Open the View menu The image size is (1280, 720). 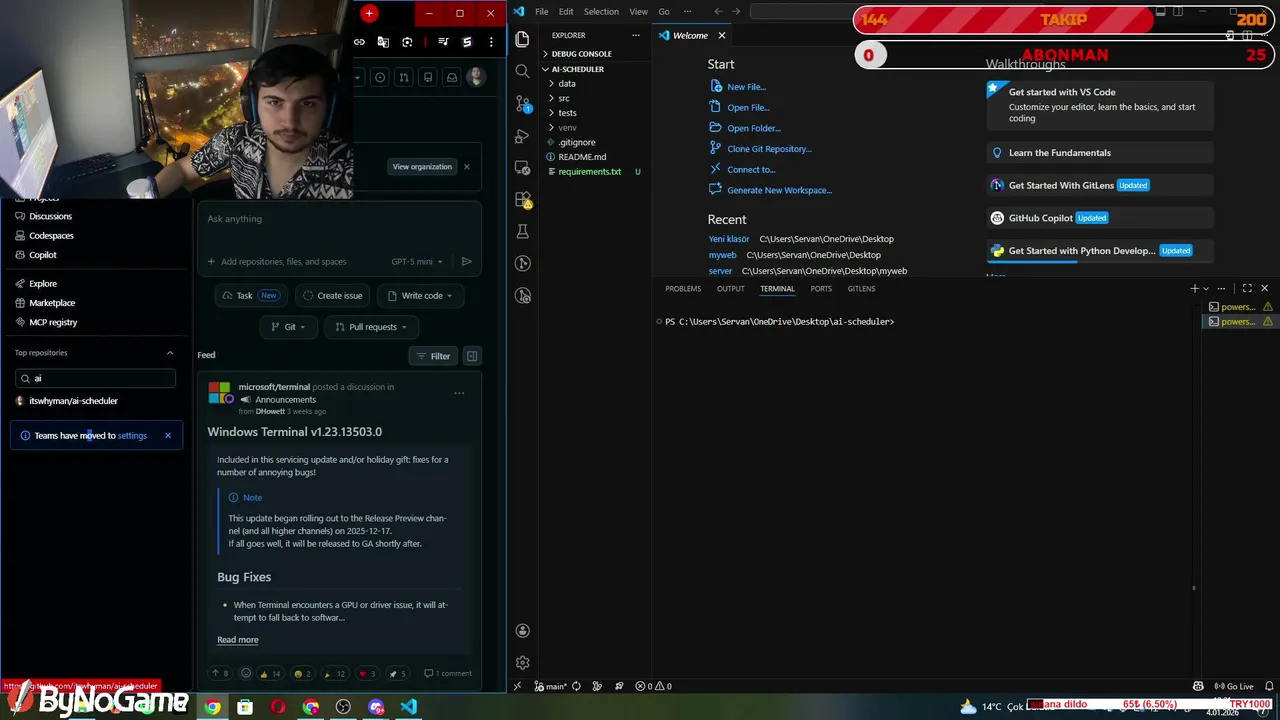coord(638,12)
